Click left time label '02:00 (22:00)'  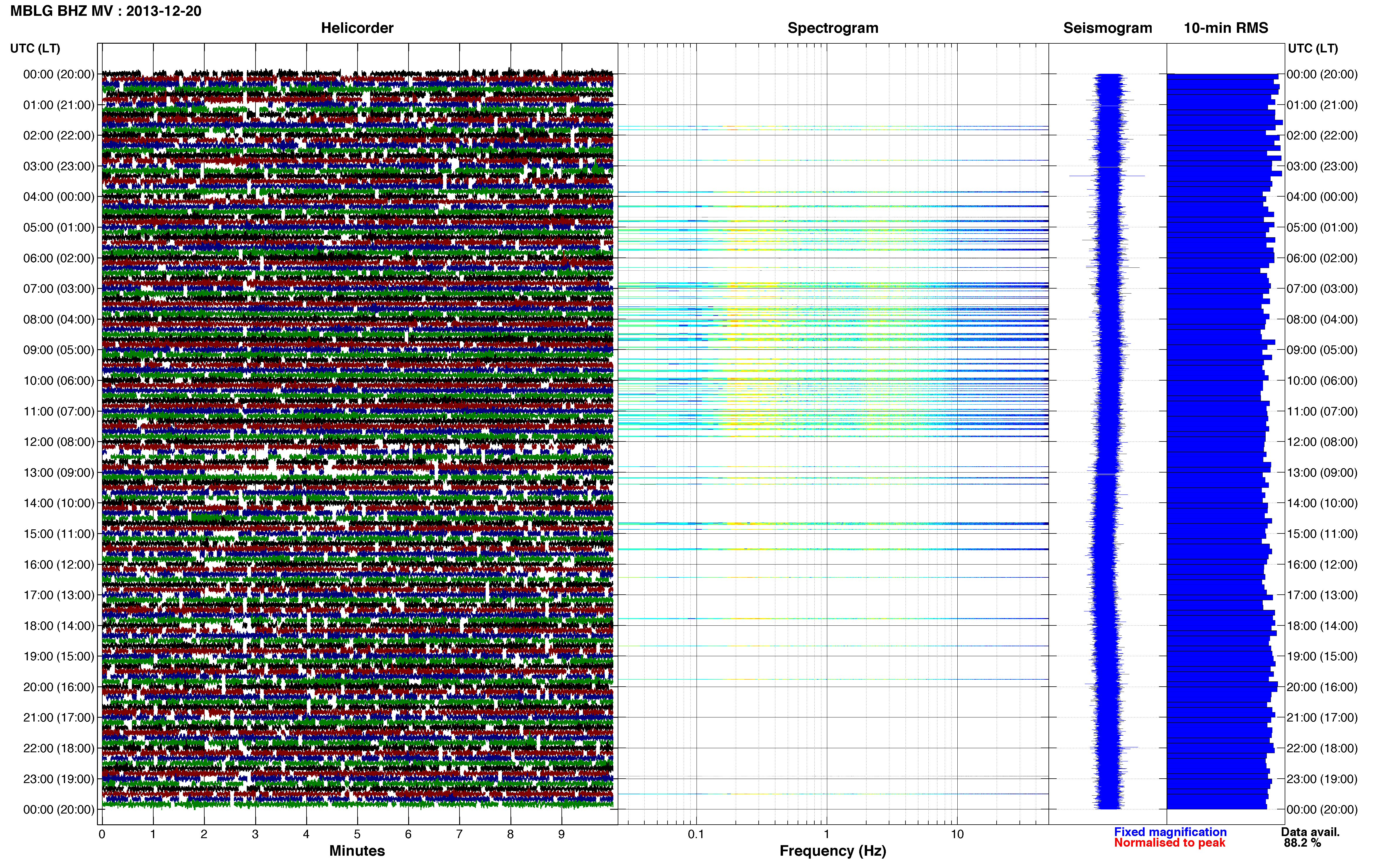tap(59, 135)
